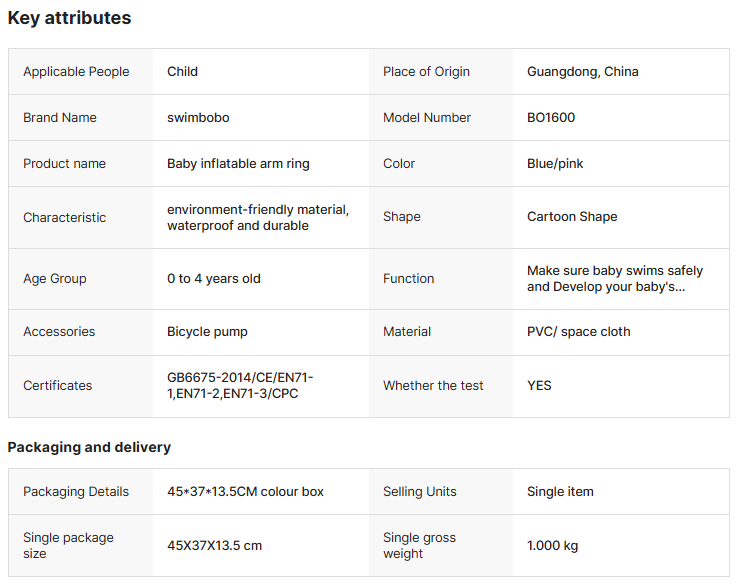This screenshot has height=584, width=744.
Task: Select the Baby inflatable arm ring text
Action: 238,164
